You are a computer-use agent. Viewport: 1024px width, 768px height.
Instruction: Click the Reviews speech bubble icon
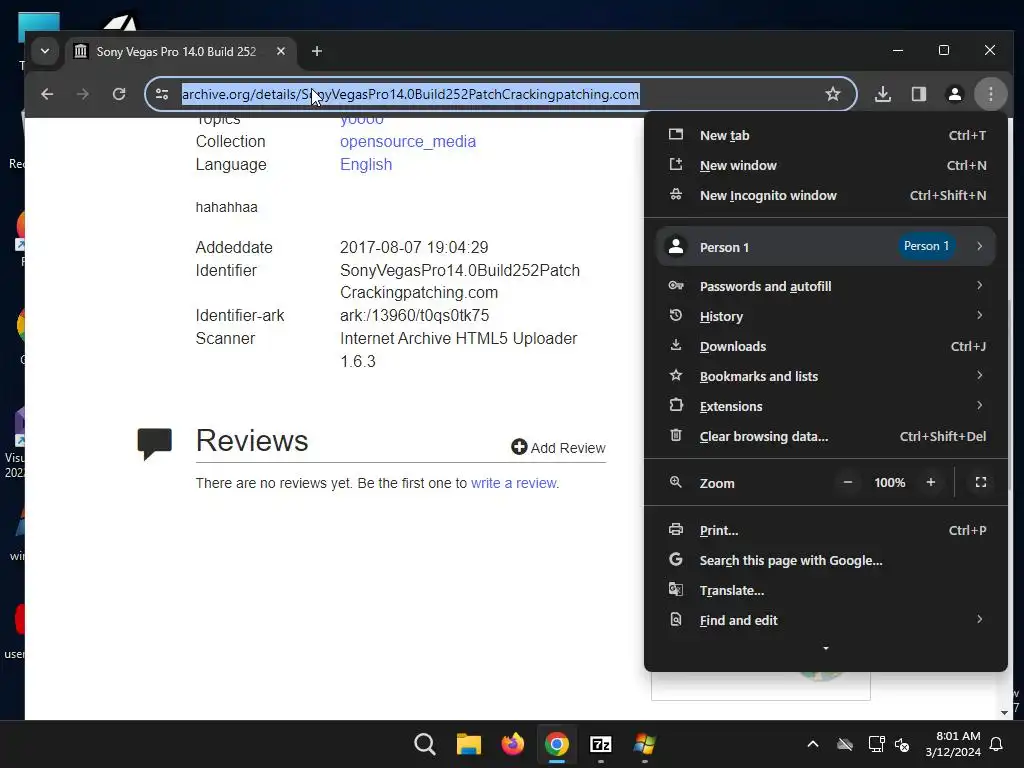pos(155,444)
